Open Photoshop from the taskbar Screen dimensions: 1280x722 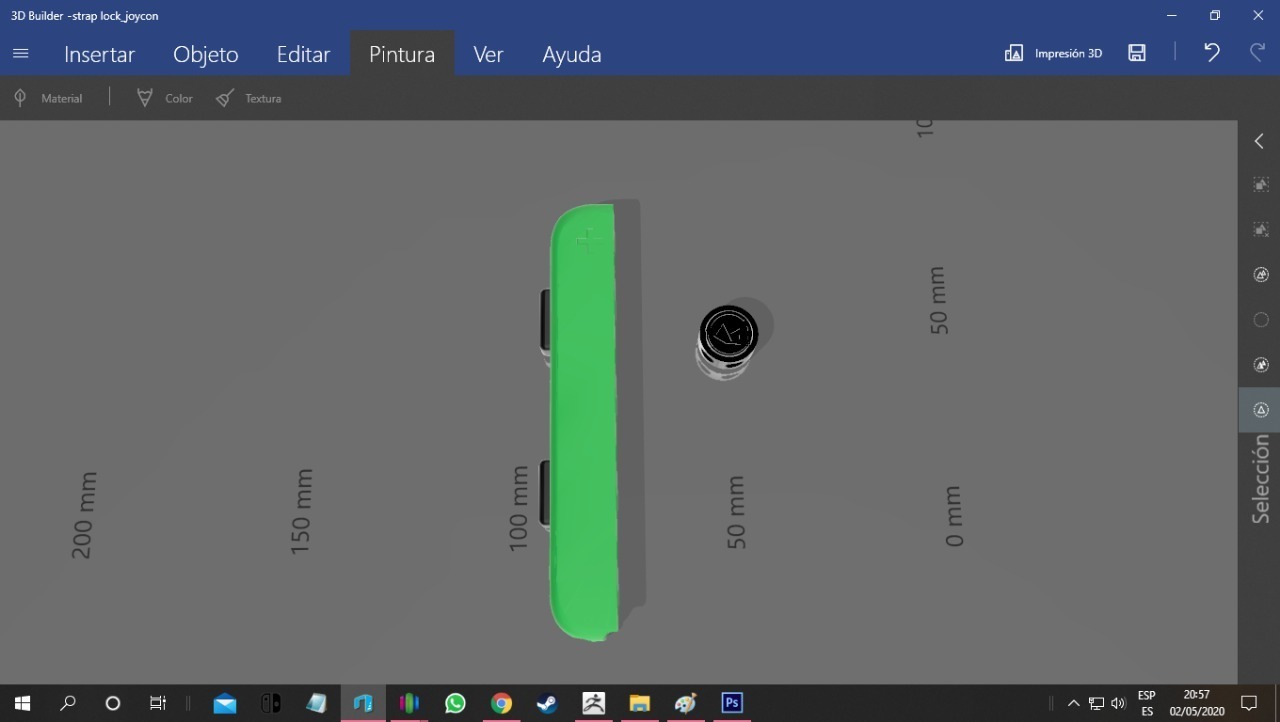click(732, 703)
